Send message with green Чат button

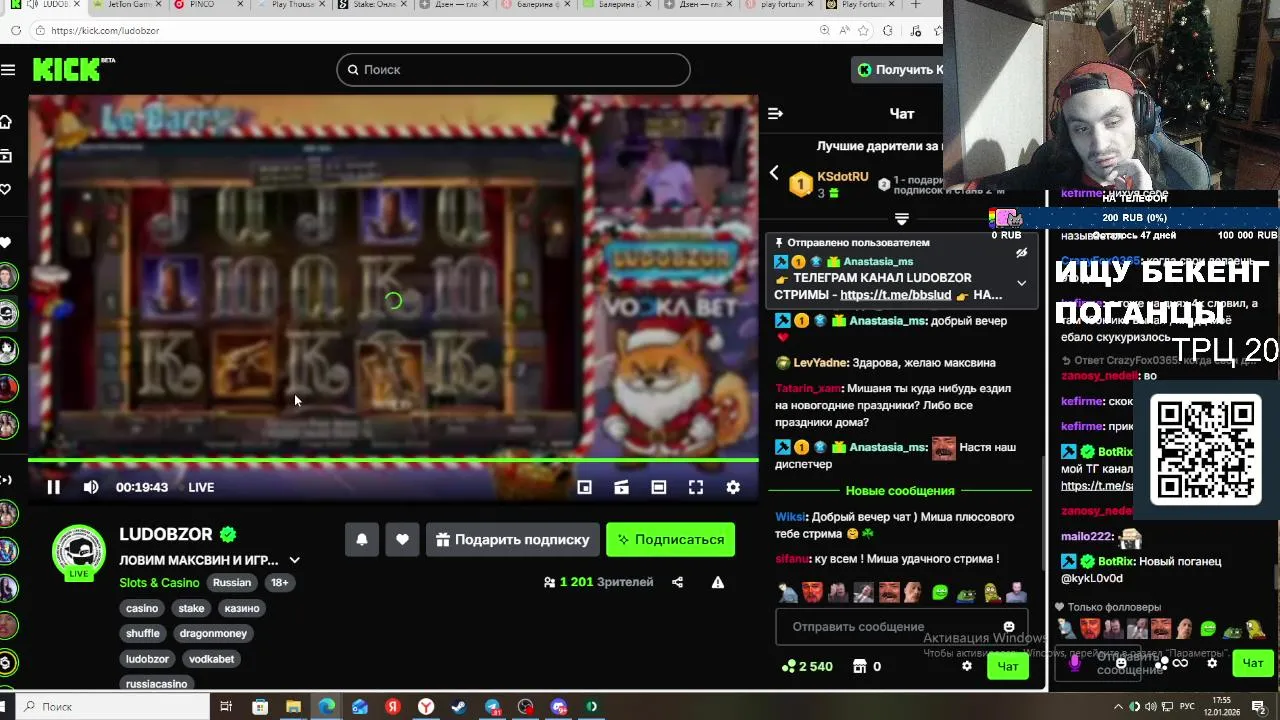click(x=1007, y=666)
